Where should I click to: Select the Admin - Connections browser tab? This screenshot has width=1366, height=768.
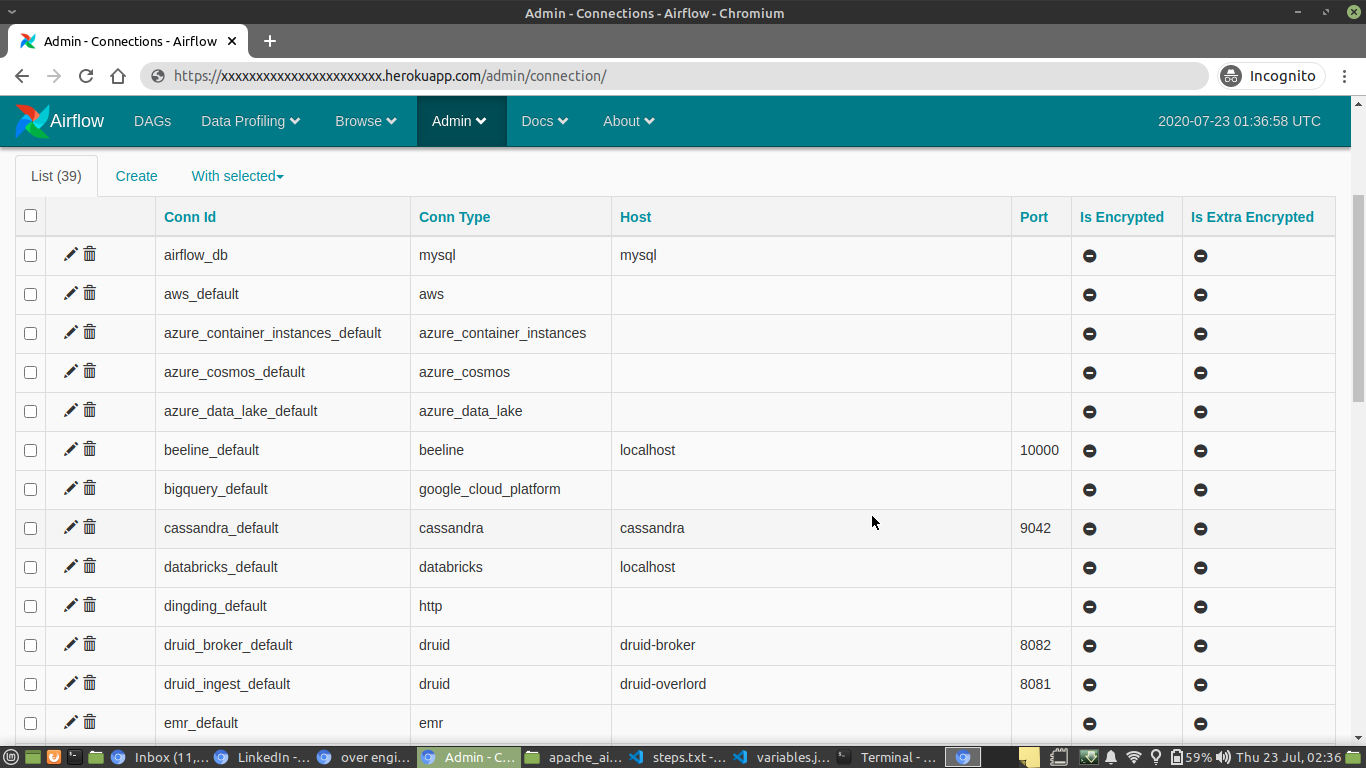(x=127, y=41)
